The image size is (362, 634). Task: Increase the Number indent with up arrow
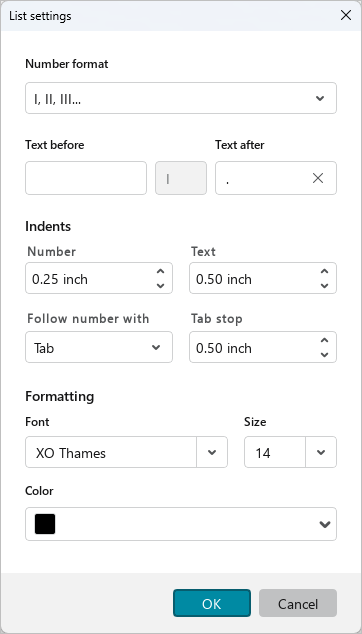(161, 271)
